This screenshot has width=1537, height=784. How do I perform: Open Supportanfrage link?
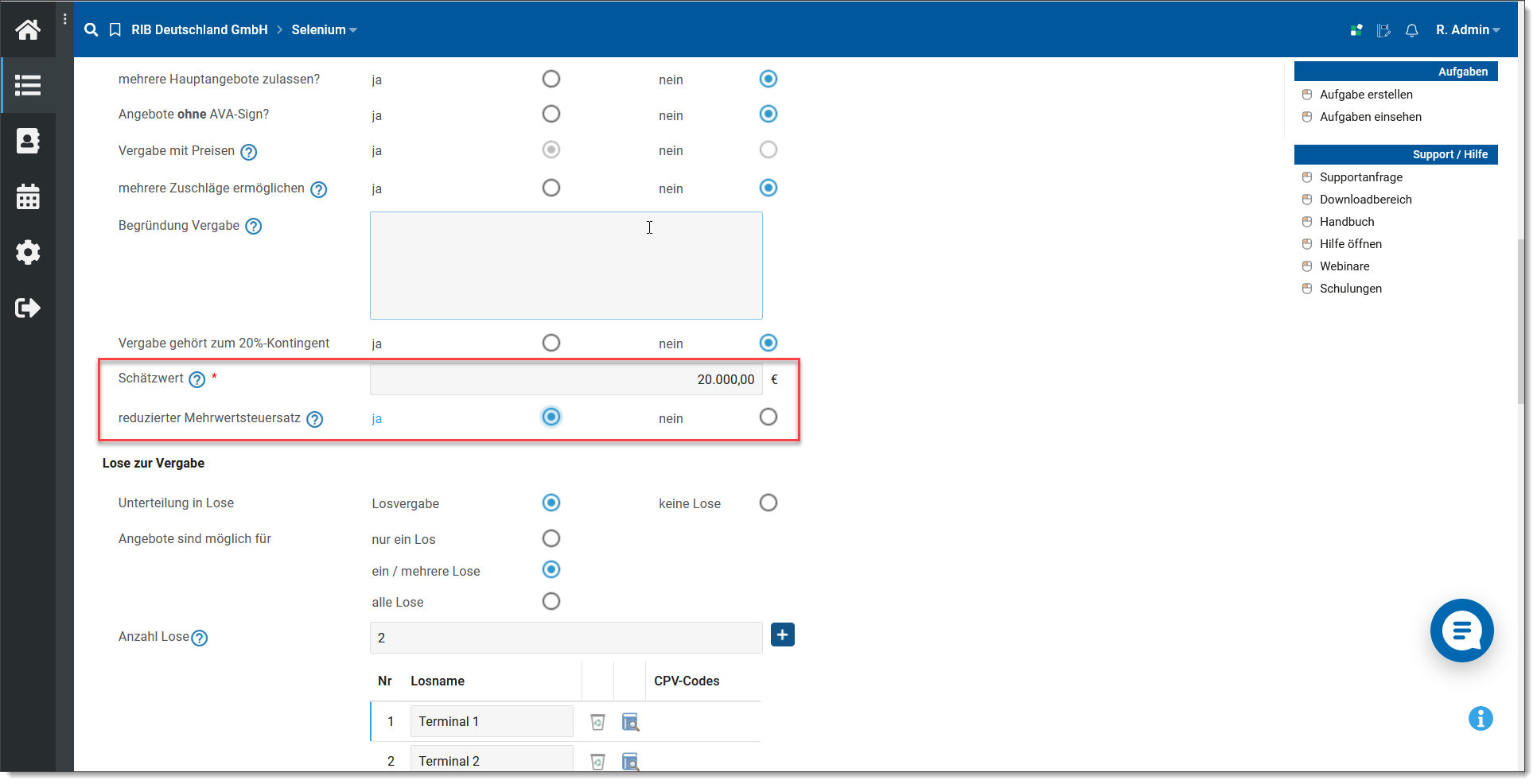tap(1361, 177)
